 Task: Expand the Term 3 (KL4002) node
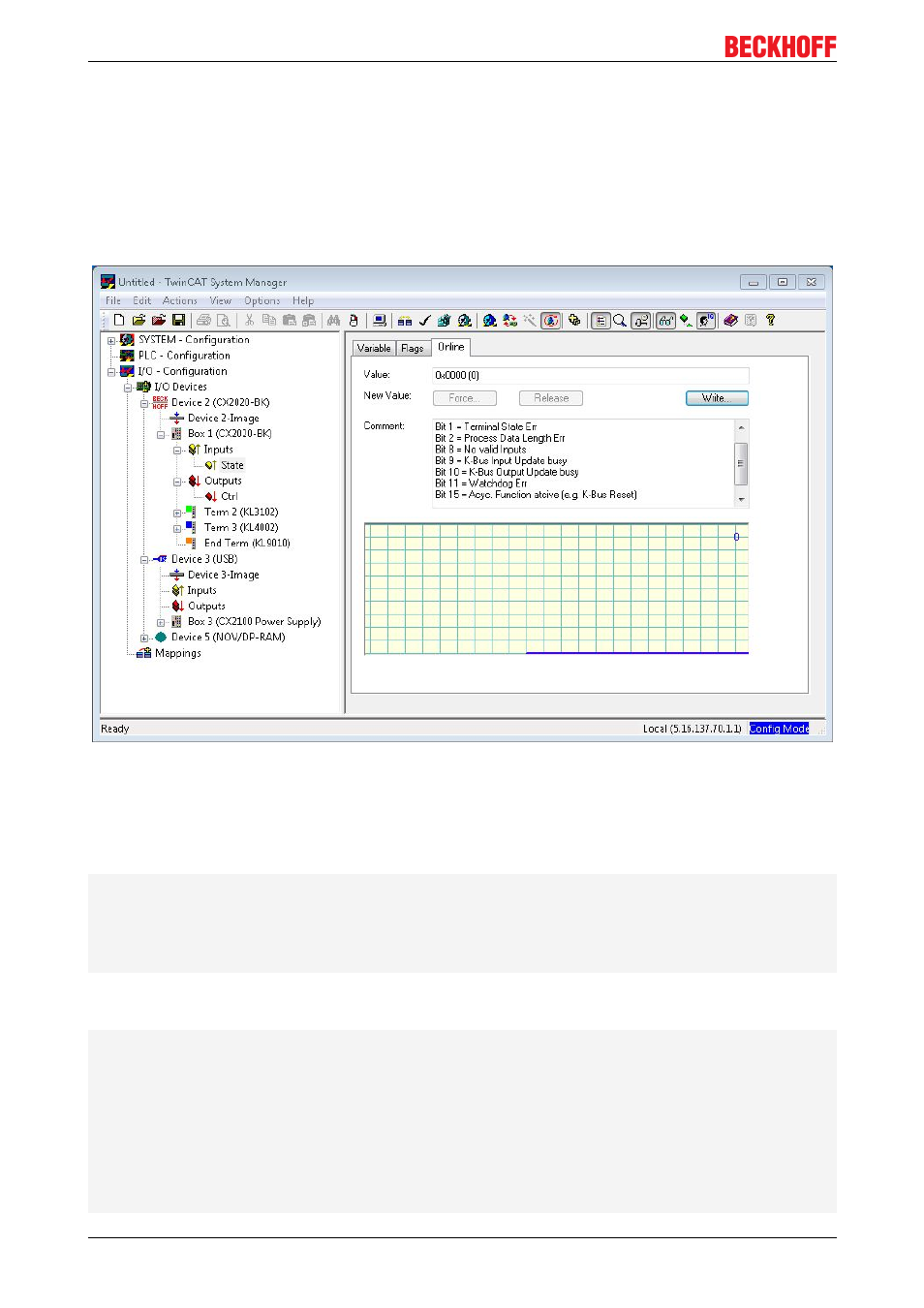177,529
